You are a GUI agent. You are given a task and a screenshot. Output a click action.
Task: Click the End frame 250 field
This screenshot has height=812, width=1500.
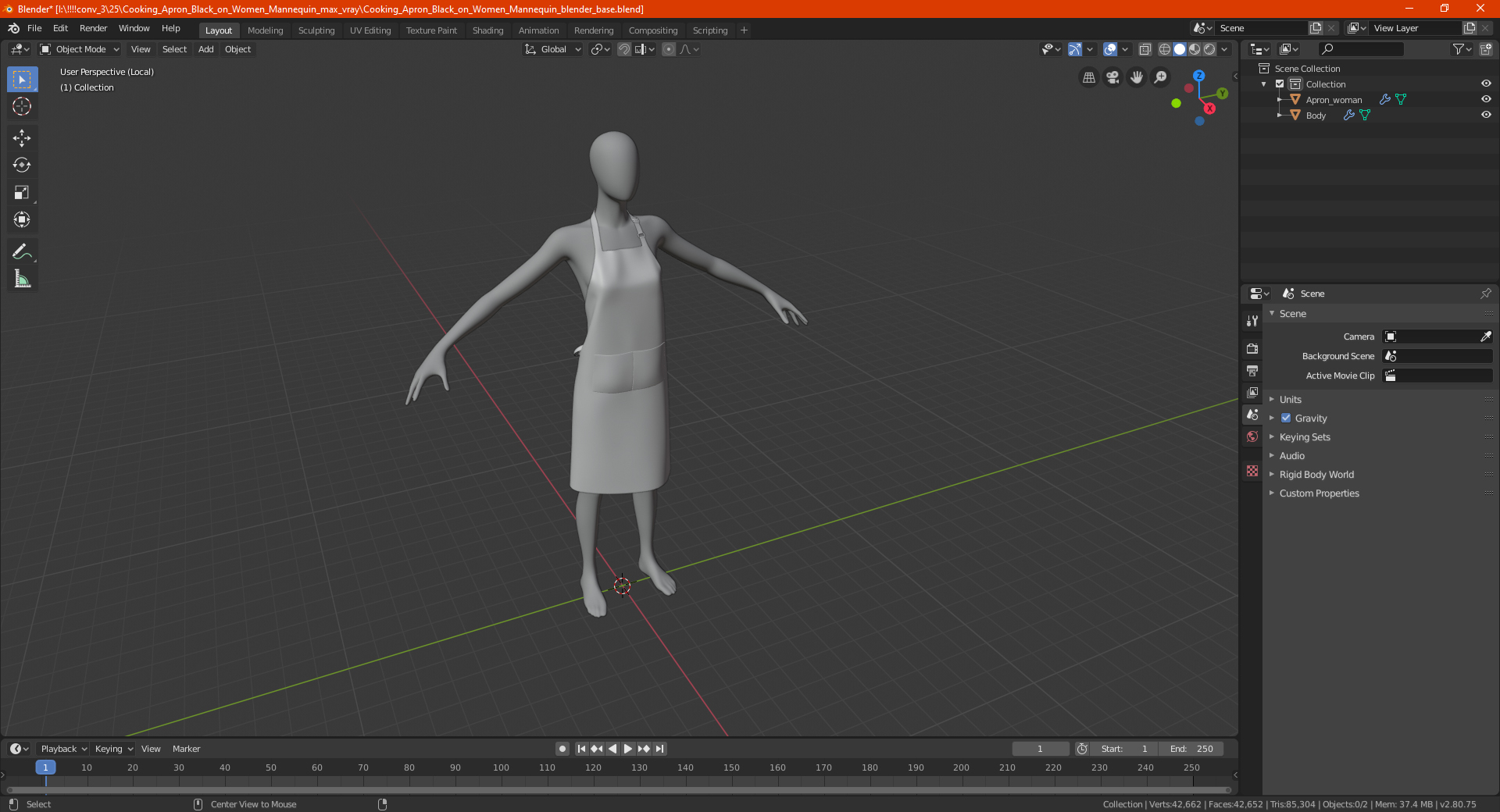pos(1191,749)
